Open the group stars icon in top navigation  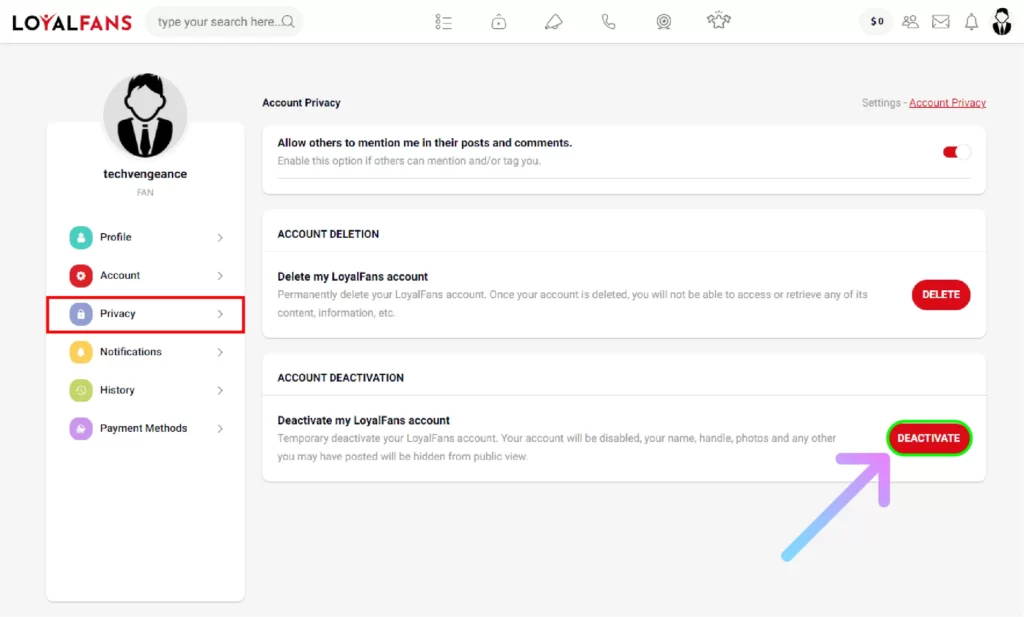(718, 20)
